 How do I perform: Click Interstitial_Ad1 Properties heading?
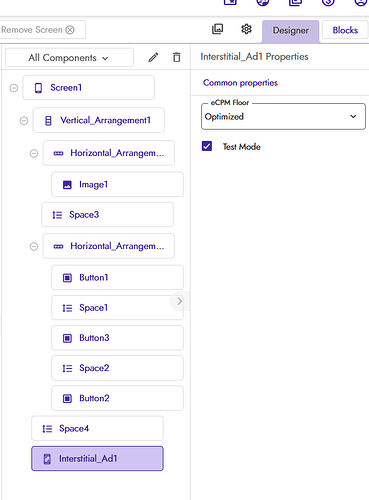(254, 57)
